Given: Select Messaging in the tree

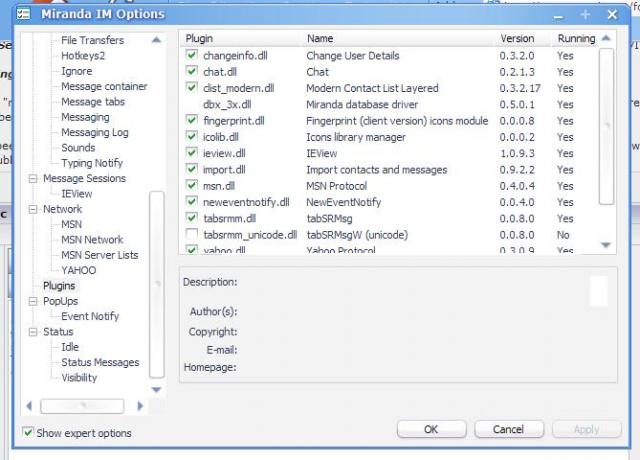Looking at the screenshot, I should (x=85, y=117).
